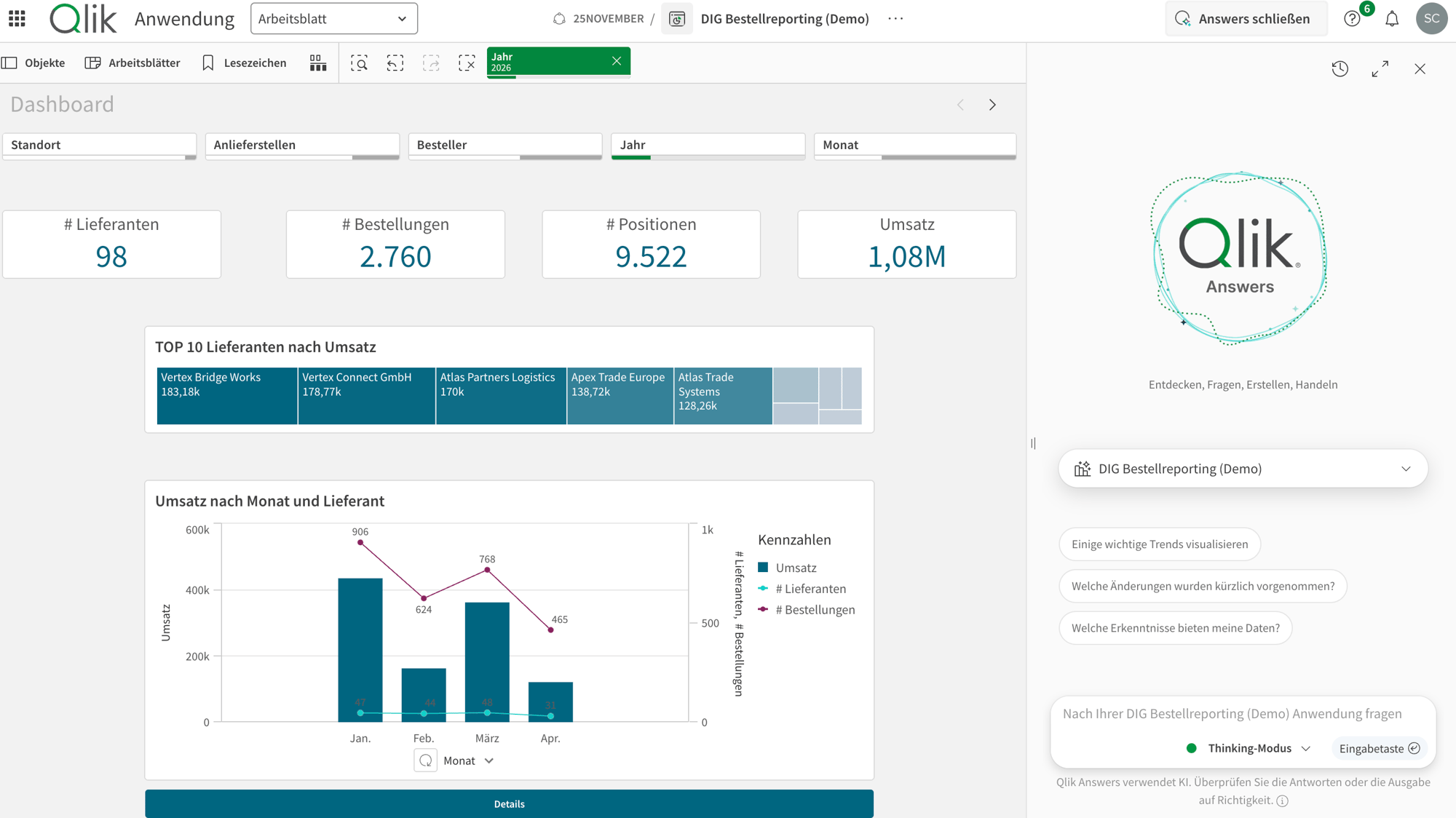
Task: Click the 906 Bestellungen data point
Action: click(x=360, y=542)
